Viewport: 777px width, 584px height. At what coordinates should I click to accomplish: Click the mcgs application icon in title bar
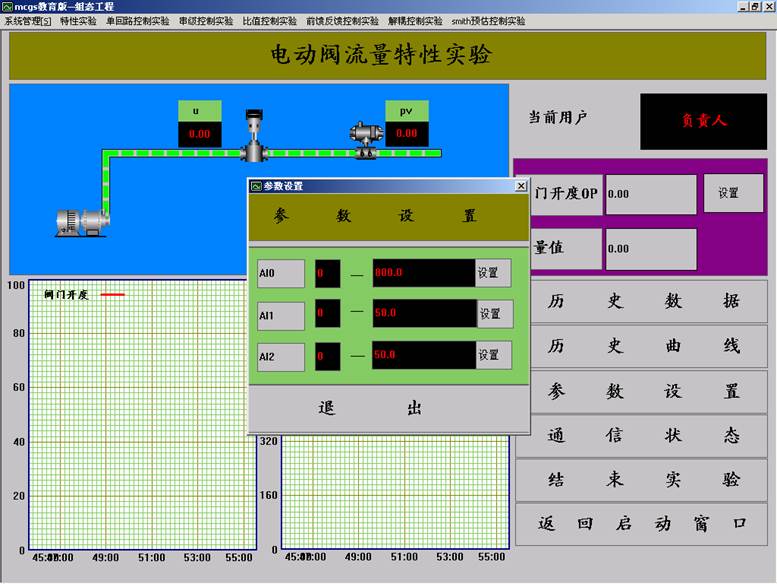point(7,6)
